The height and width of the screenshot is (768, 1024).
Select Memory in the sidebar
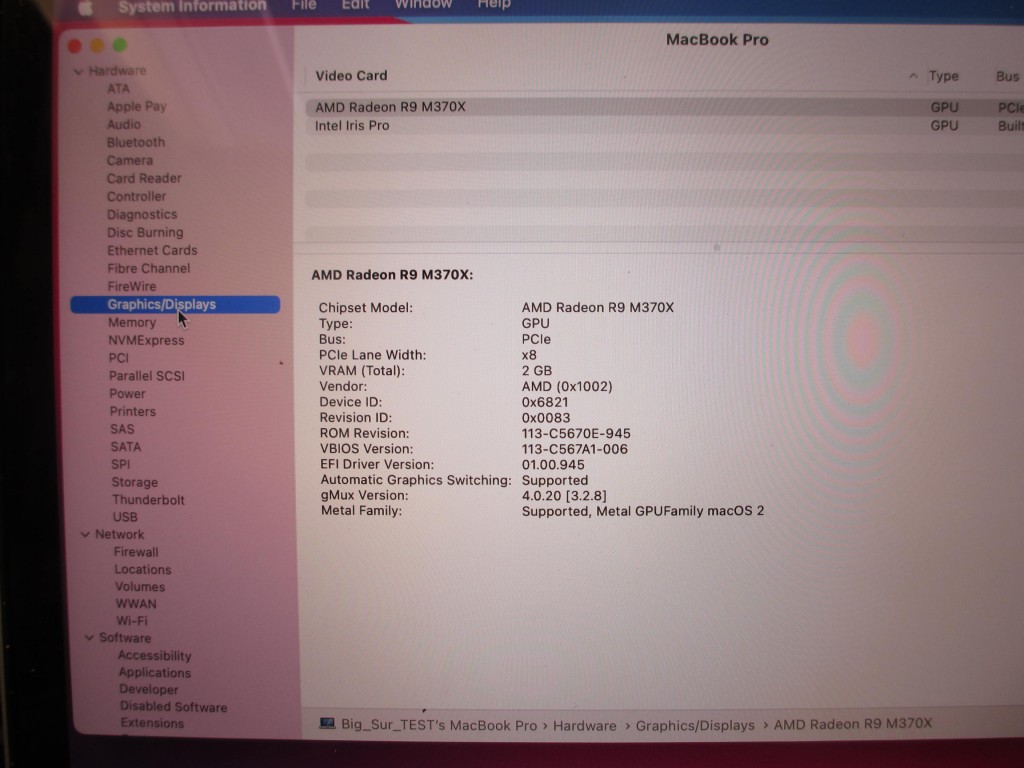[132, 323]
